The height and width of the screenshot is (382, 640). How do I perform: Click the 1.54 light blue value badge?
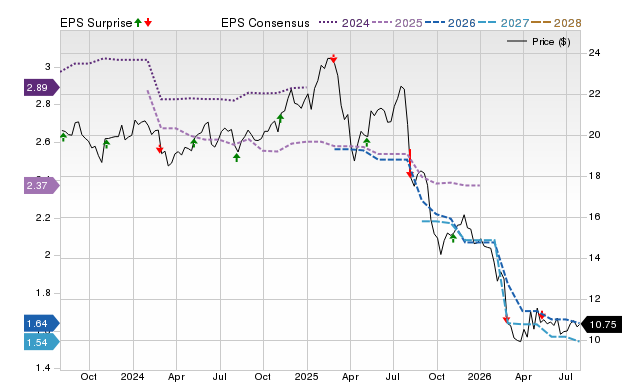[42, 342]
